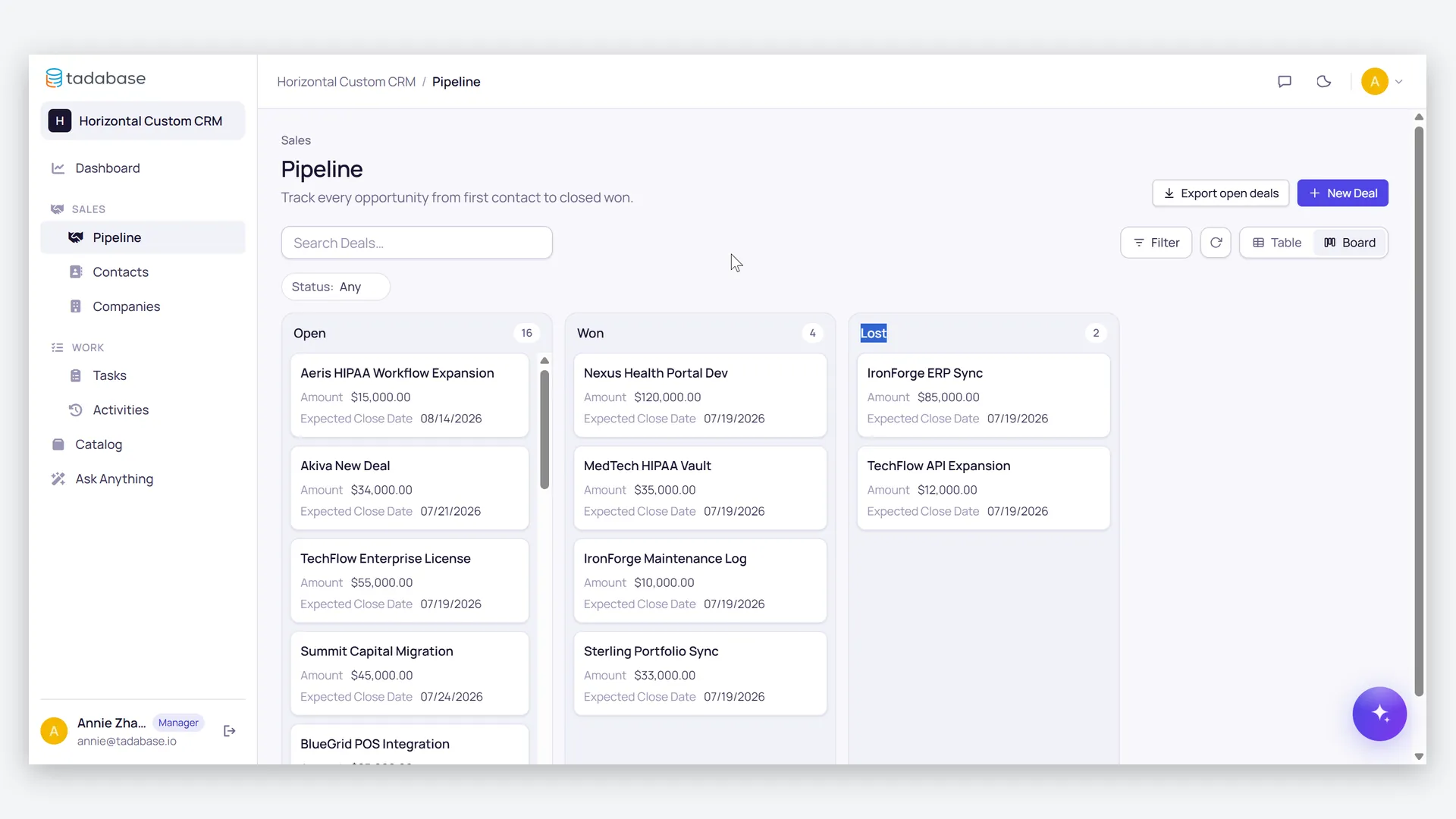
Task: Click the page scroll down arrow
Action: [x=1419, y=757]
